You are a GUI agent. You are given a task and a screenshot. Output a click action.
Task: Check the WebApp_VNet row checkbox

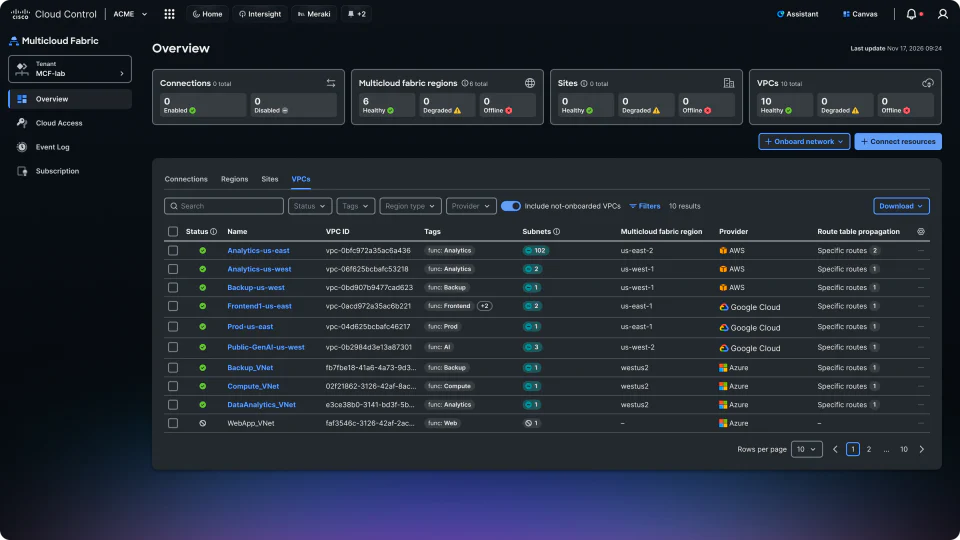[173, 423]
